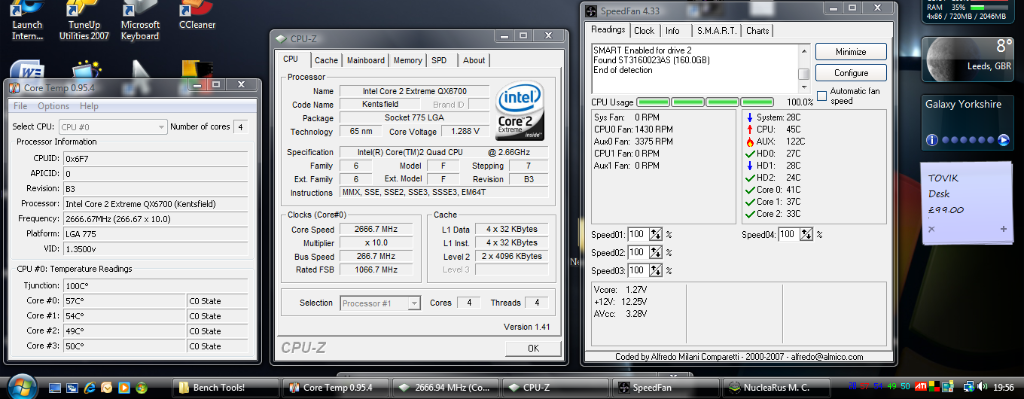This screenshot has height=399, width=1024.
Task: Click the OK button in CPU-Z
Action: pos(533,348)
